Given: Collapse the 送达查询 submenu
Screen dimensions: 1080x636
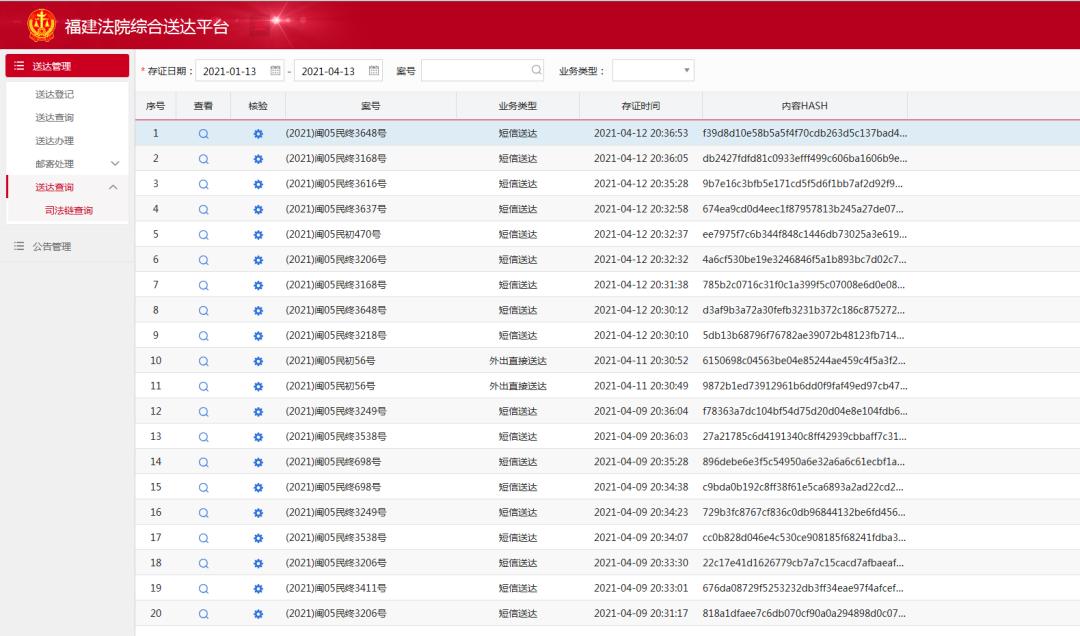Looking at the screenshot, I should coord(114,187).
